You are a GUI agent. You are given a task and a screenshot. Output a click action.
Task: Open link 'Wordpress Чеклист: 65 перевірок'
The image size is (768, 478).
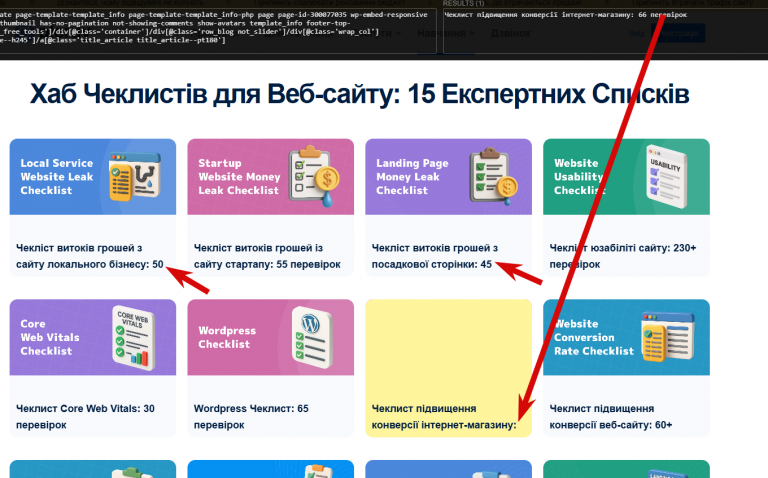point(251,417)
